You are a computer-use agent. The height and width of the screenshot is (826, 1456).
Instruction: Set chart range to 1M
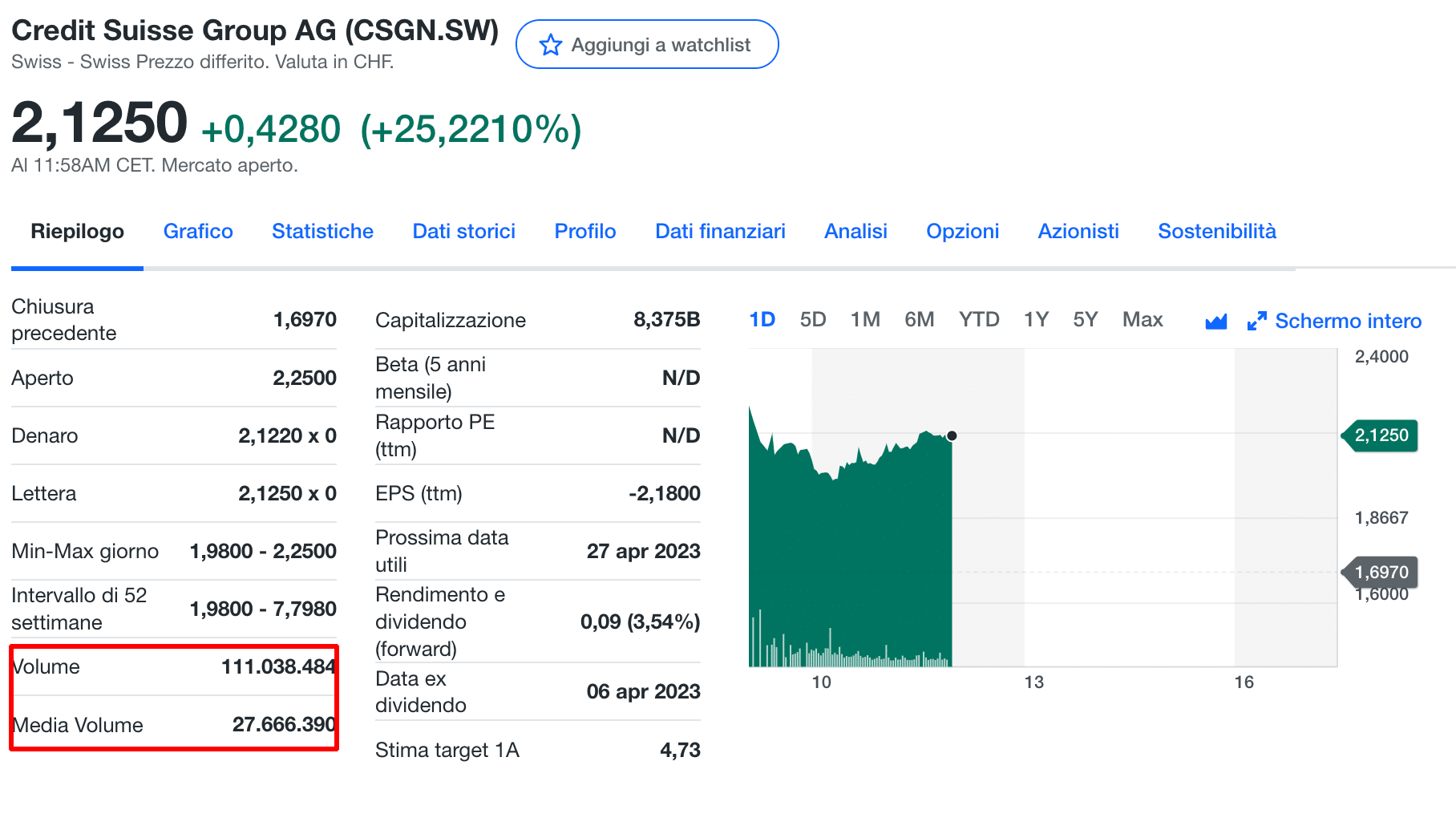865,320
